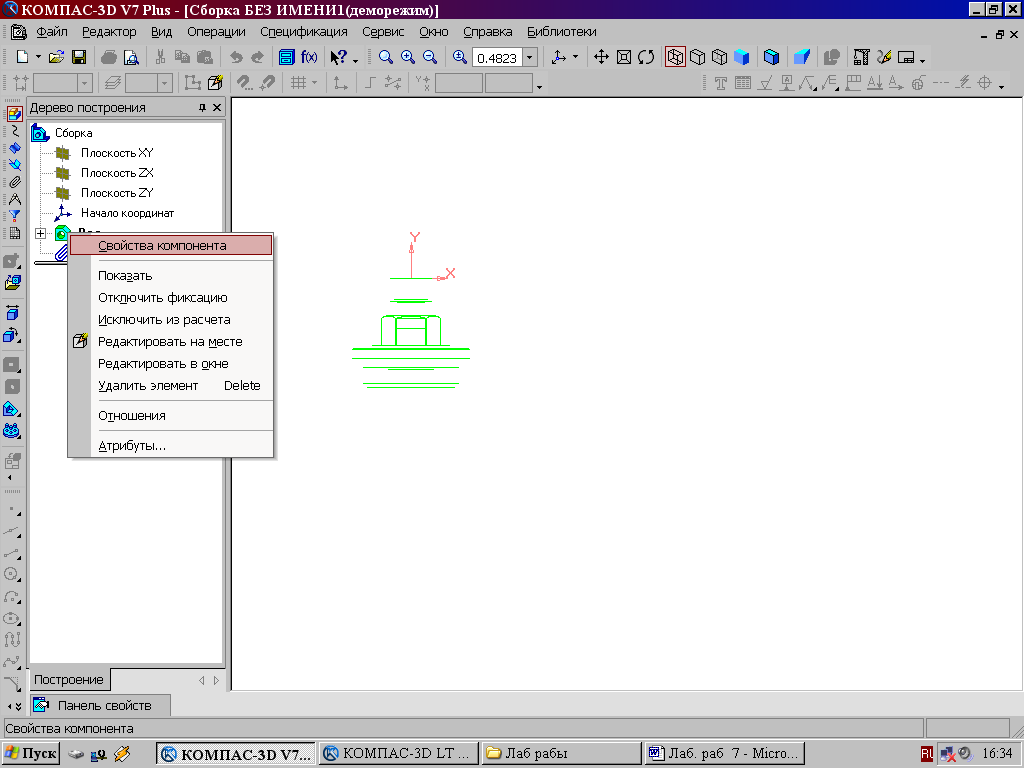The height and width of the screenshot is (768, 1024).
Task: Switch to hidden lines removed display
Action: (x=697, y=57)
